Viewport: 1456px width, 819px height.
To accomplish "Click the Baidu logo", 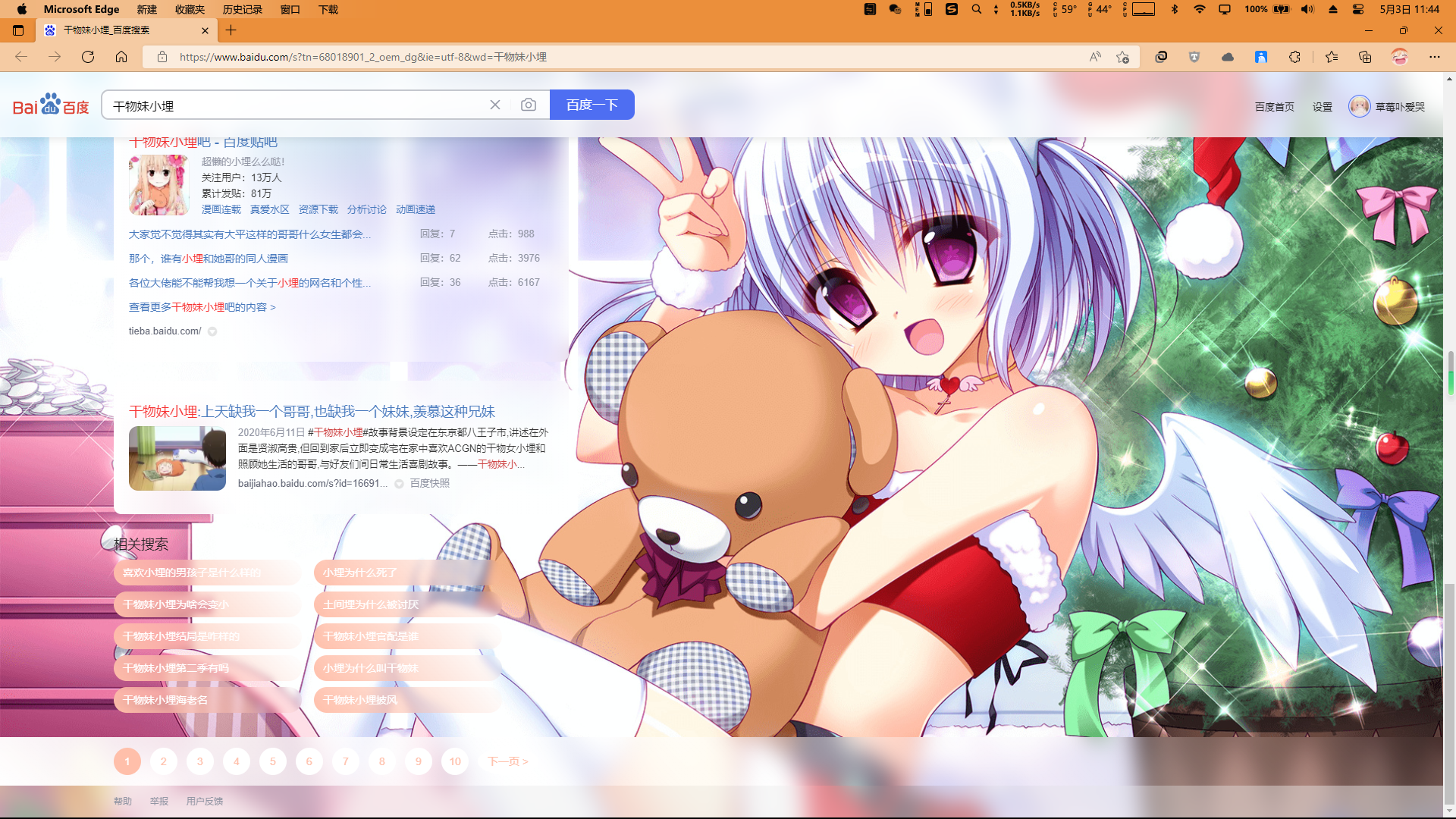I will [51, 105].
